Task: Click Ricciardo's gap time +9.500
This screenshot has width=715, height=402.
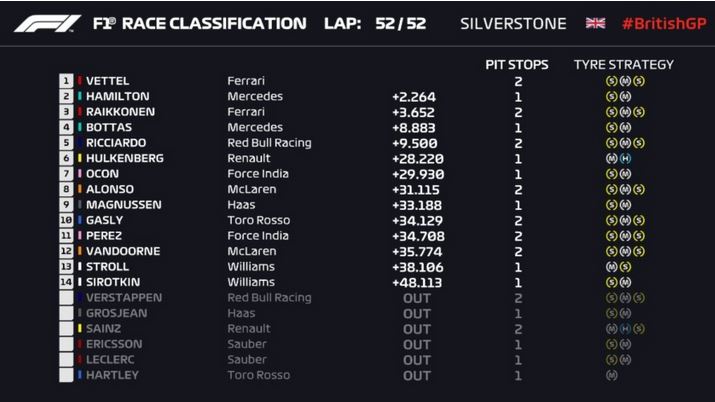Action: 414,143
